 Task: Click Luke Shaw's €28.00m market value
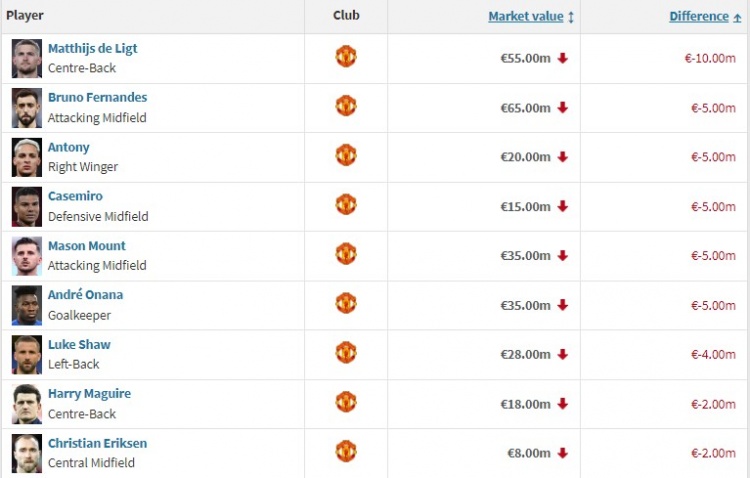point(525,355)
